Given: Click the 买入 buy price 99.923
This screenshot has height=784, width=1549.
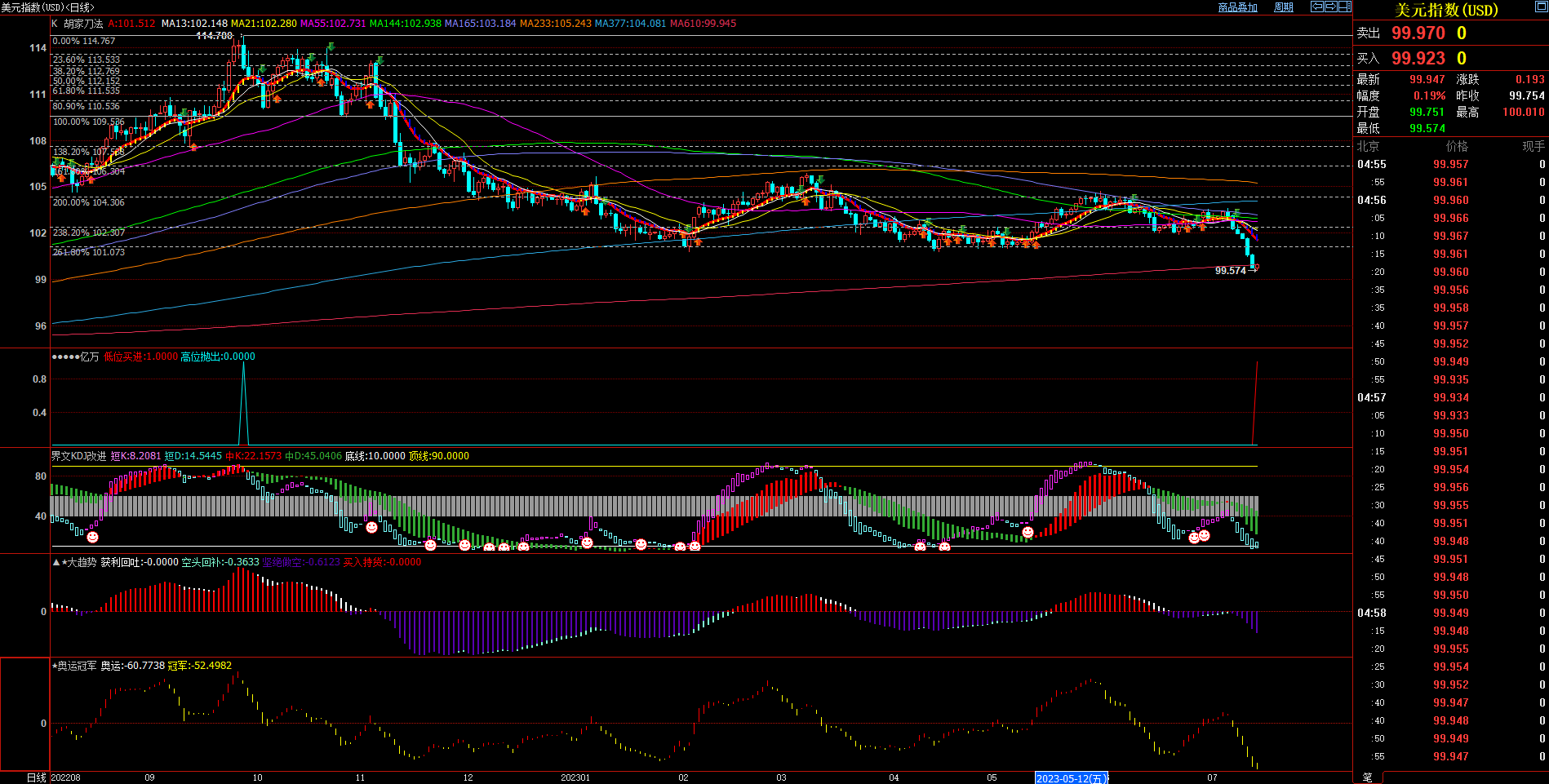Looking at the screenshot, I should pos(1418,59).
